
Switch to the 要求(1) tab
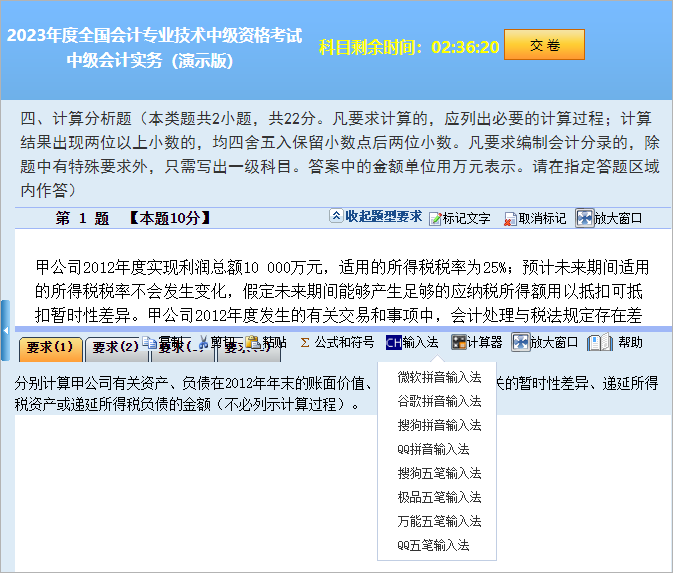click(x=48, y=348)
